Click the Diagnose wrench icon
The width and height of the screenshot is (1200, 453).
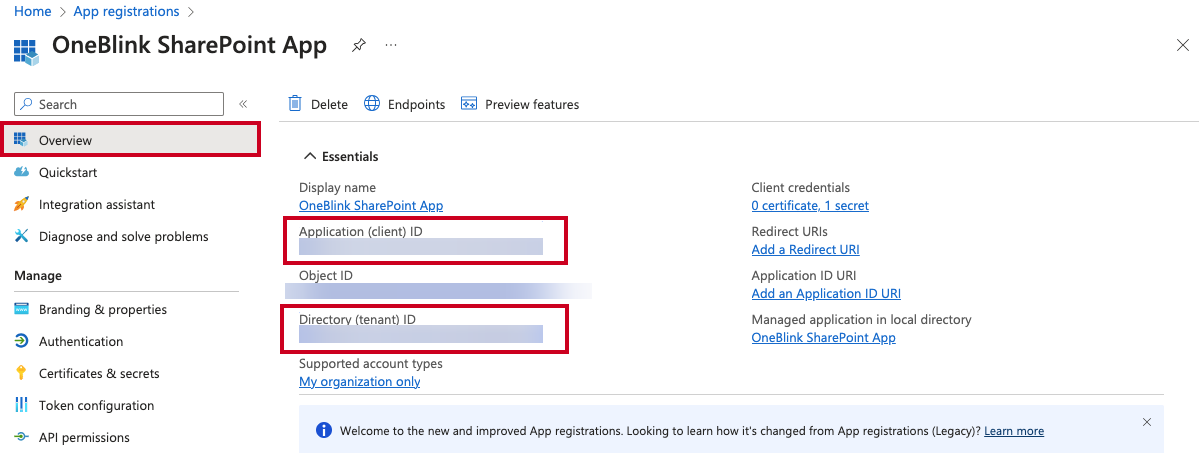20,236
